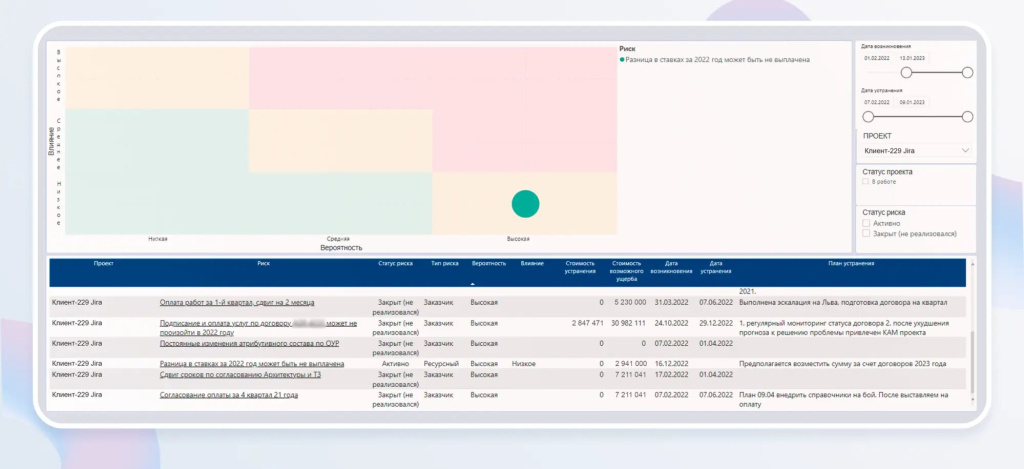
Task: Click the Влияние column header
Action: coord(532,263)
